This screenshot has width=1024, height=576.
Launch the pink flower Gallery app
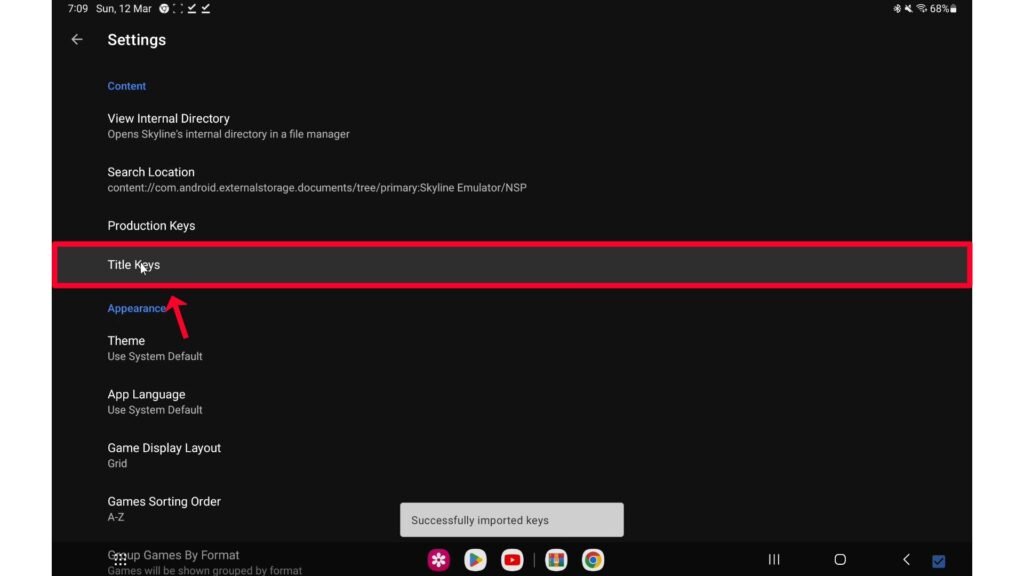(438, 560)
